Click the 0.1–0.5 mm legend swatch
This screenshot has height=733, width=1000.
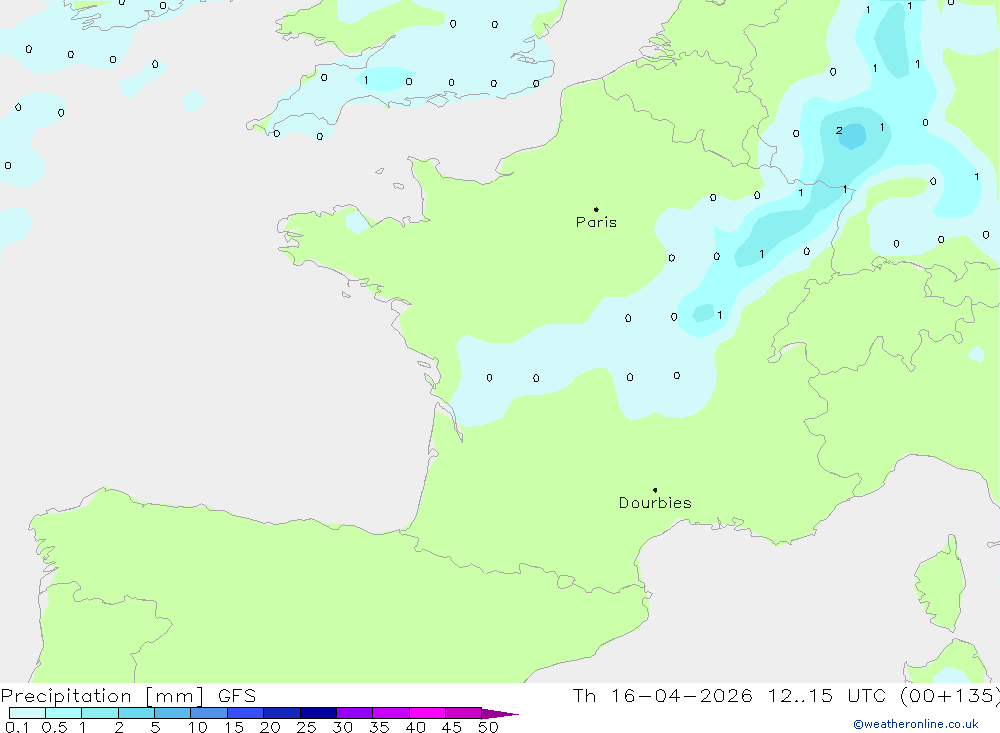[27, 713]
